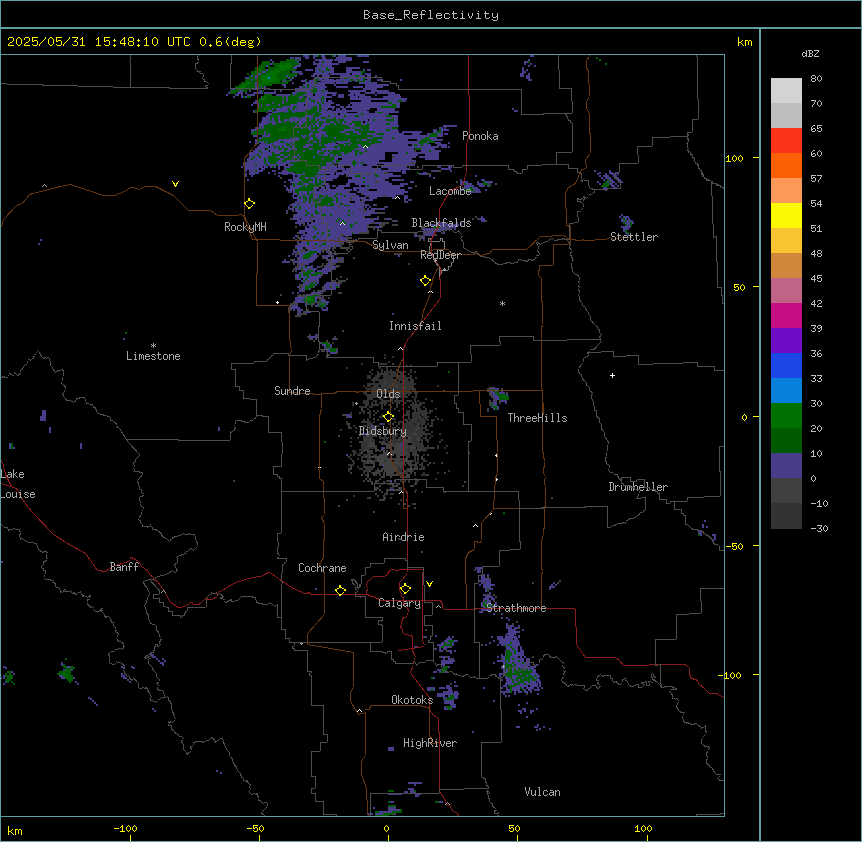The width and height of the screenshot is (862, 842).
Task: Select the Lake Louise label
Action: tap(18, 484)
